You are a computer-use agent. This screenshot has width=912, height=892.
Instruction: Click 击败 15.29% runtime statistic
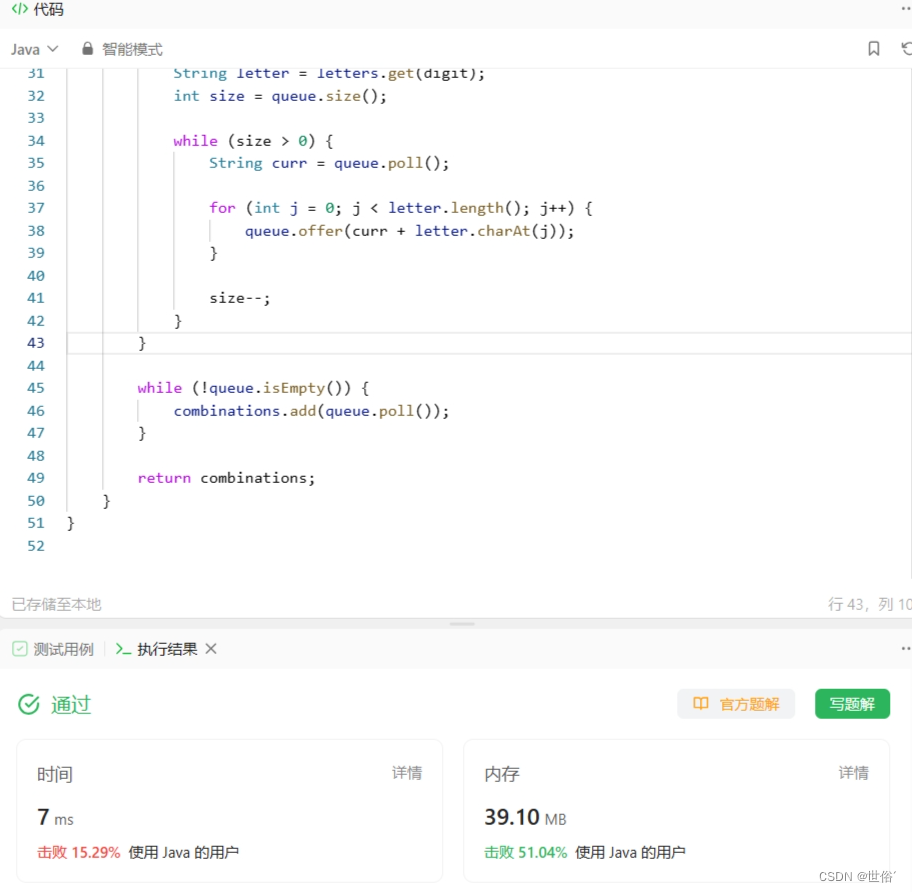click(x=79, y=853)
